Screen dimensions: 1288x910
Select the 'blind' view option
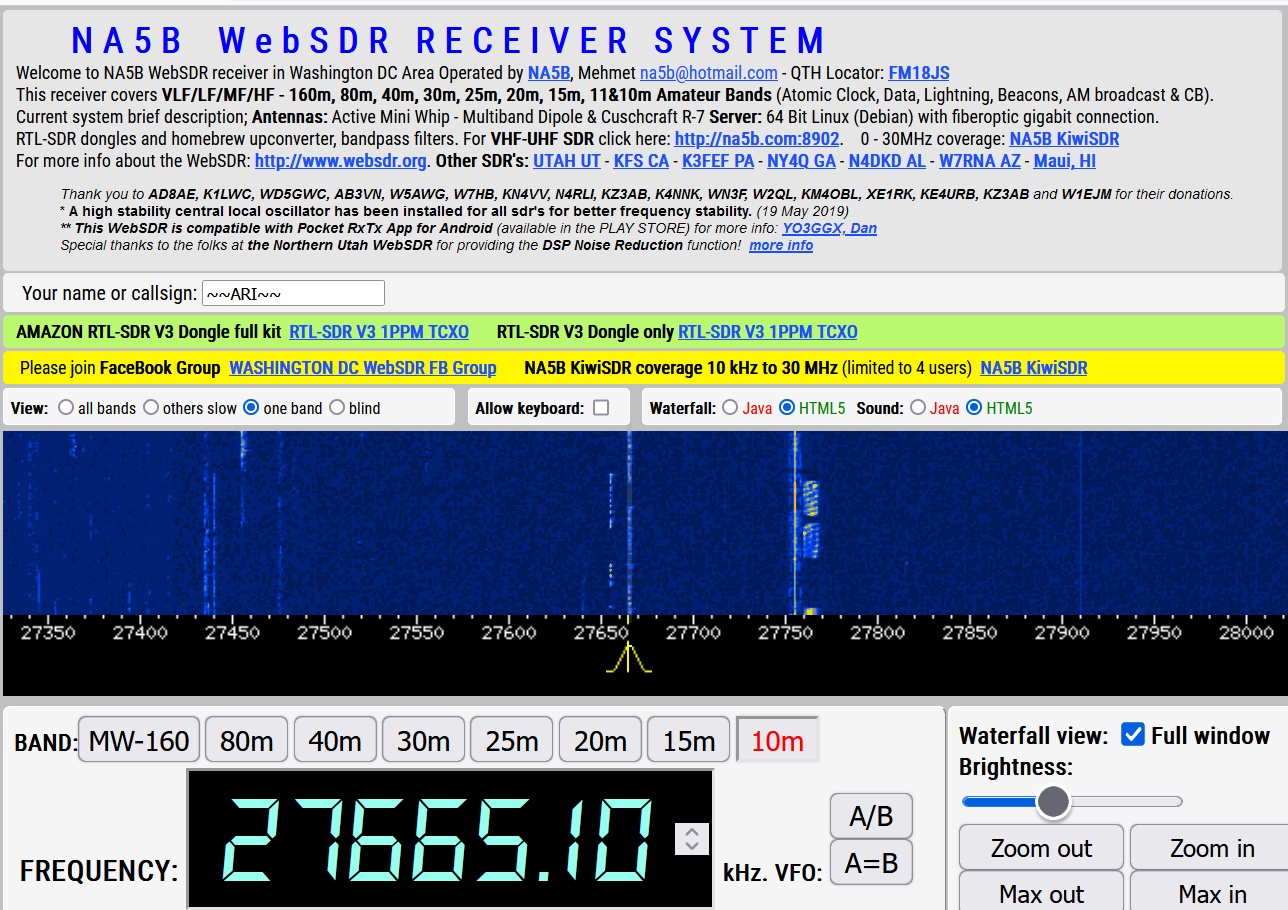pos(337,408)
